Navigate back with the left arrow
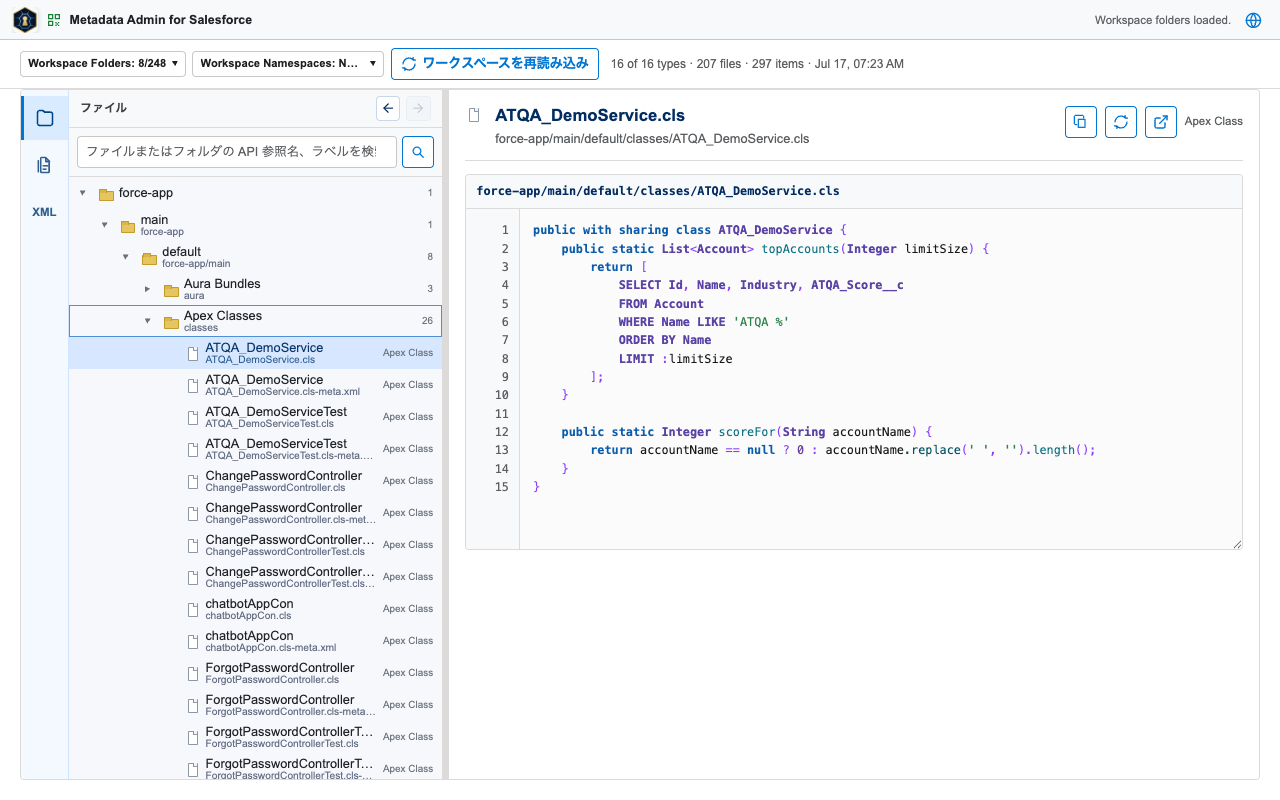 [x=389, y=108]
